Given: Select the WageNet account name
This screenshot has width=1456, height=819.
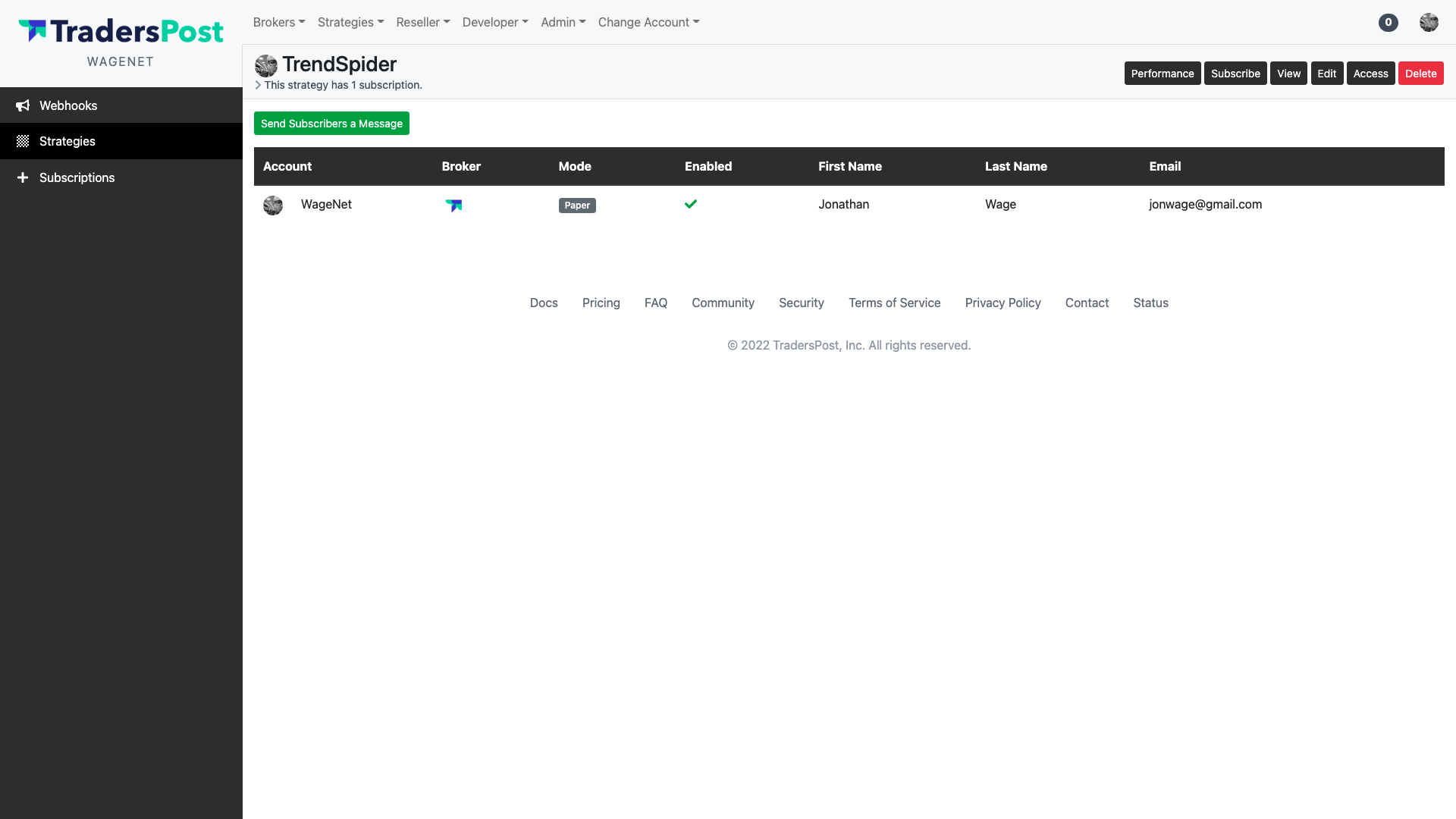Looking at the screenshot, I should coord(326,204).
